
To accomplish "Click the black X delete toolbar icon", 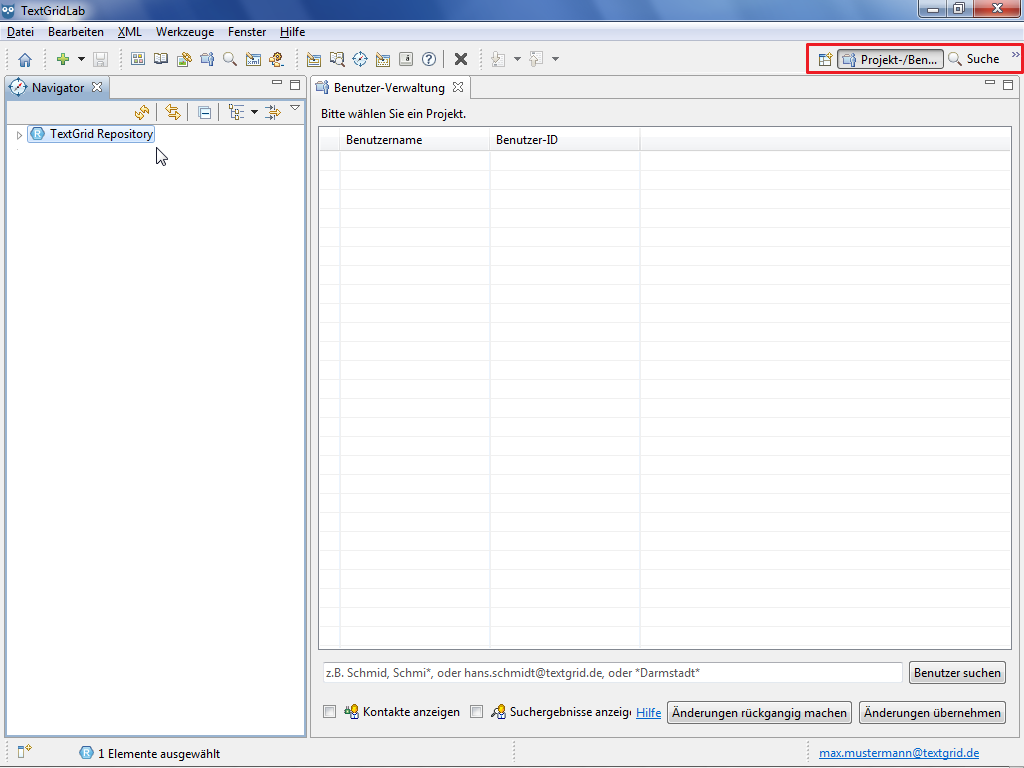I will [x=461, y=59].
